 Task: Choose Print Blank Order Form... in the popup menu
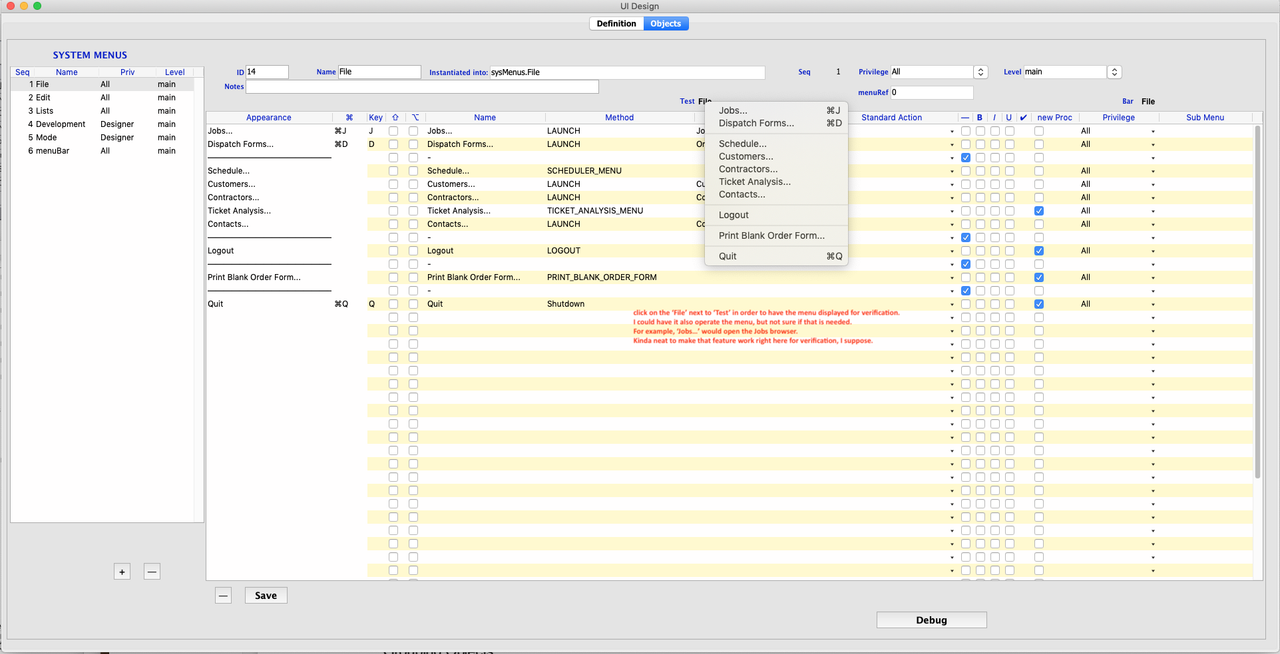tap(776, 236)
